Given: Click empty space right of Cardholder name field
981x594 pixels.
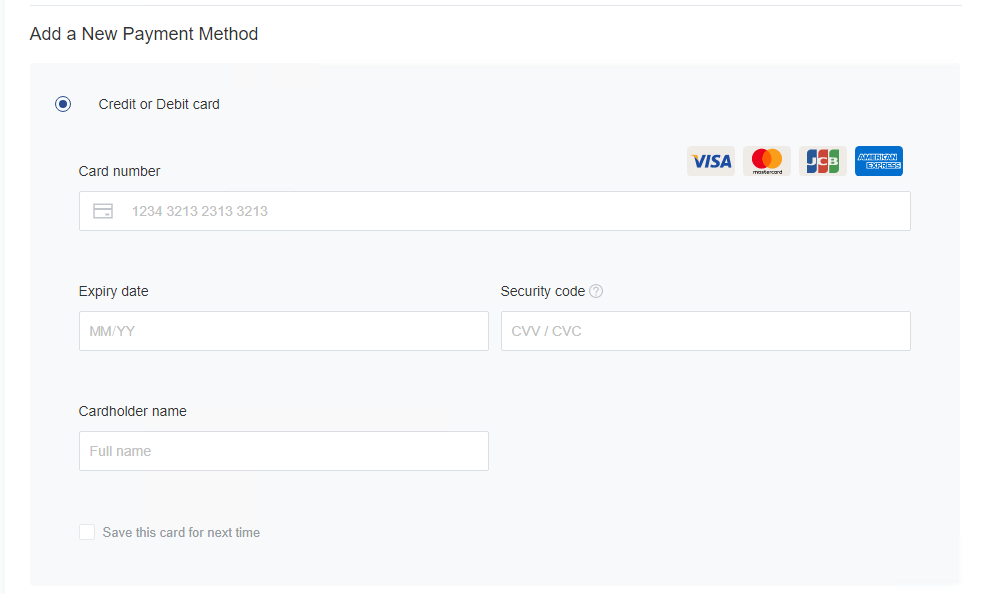Looking at the screenshot, I should [x=700, y=451].
